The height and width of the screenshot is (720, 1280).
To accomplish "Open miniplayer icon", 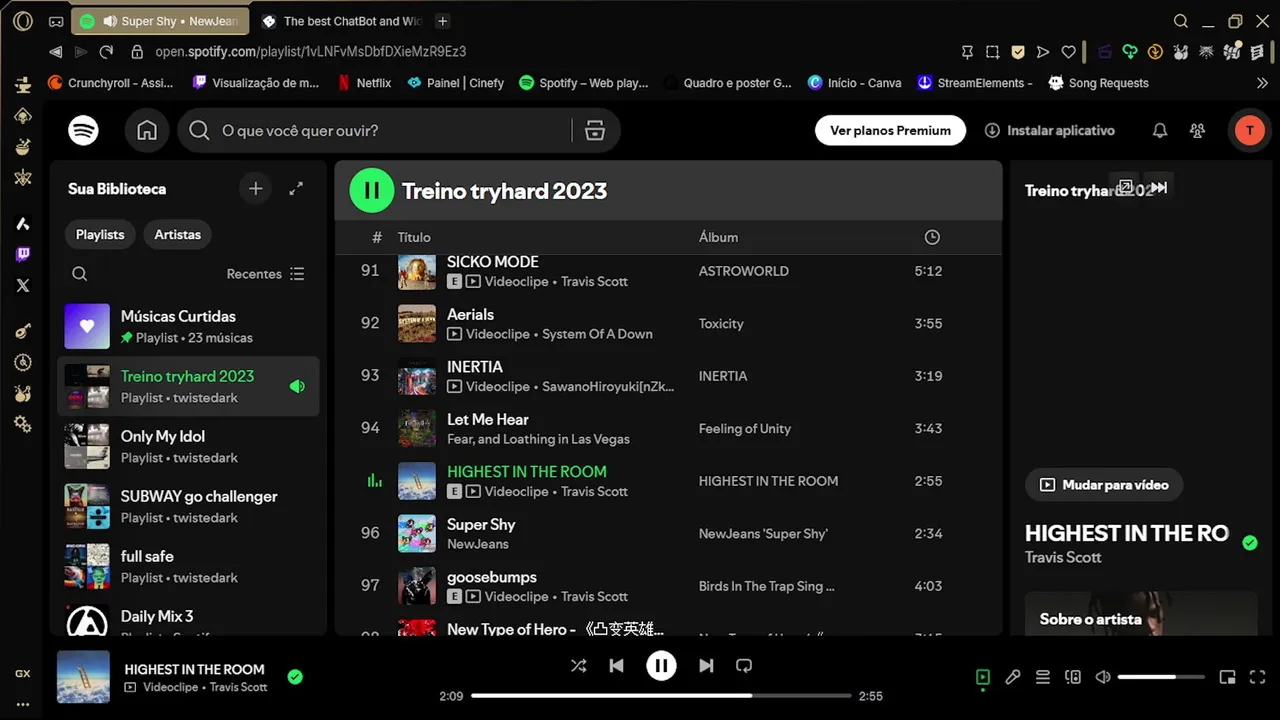I will (1228, 677).
